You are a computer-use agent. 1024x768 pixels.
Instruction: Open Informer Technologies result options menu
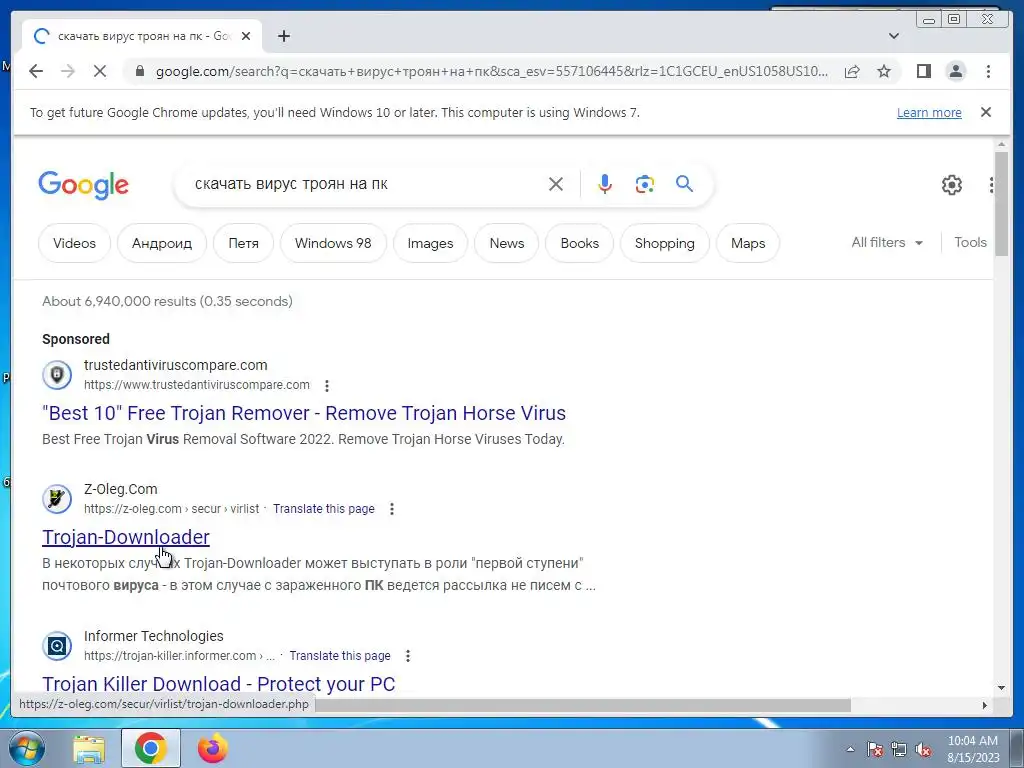[408, 656]
